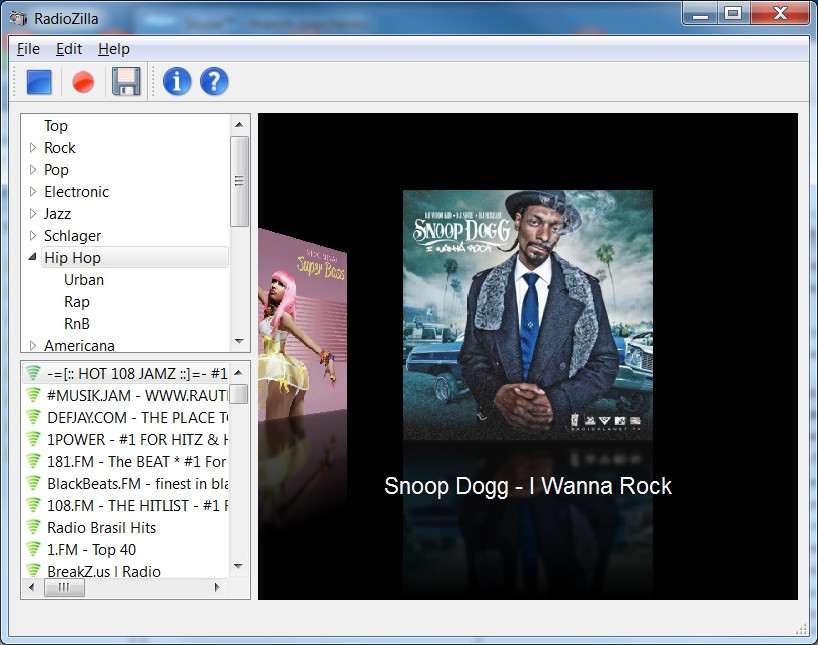This screenshot has height=645, width=818.
Task: Select the Electronic genre label
Action: click(76, 192)
